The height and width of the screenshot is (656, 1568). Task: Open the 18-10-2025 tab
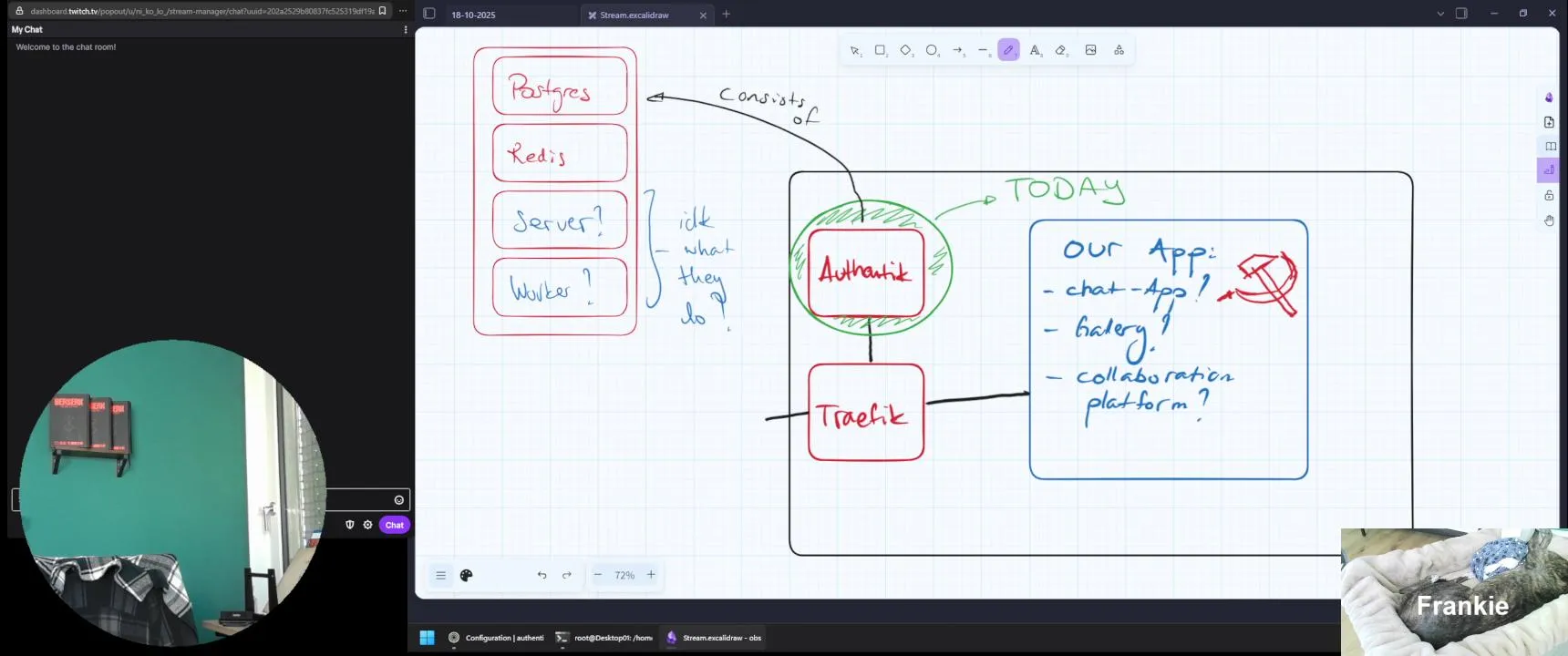[x=473, y=15]
